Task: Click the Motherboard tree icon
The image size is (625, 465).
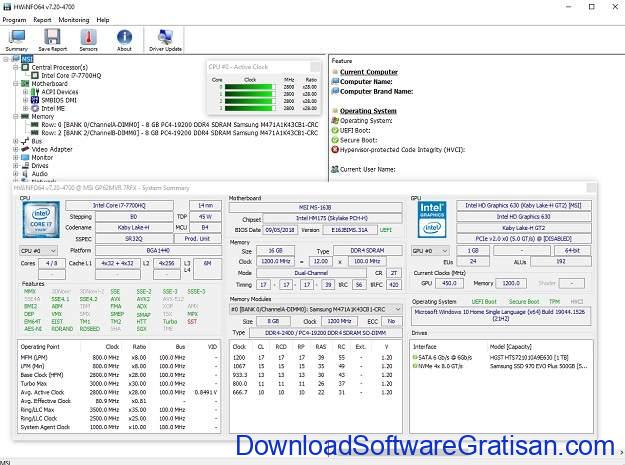Action: (25, 84)
